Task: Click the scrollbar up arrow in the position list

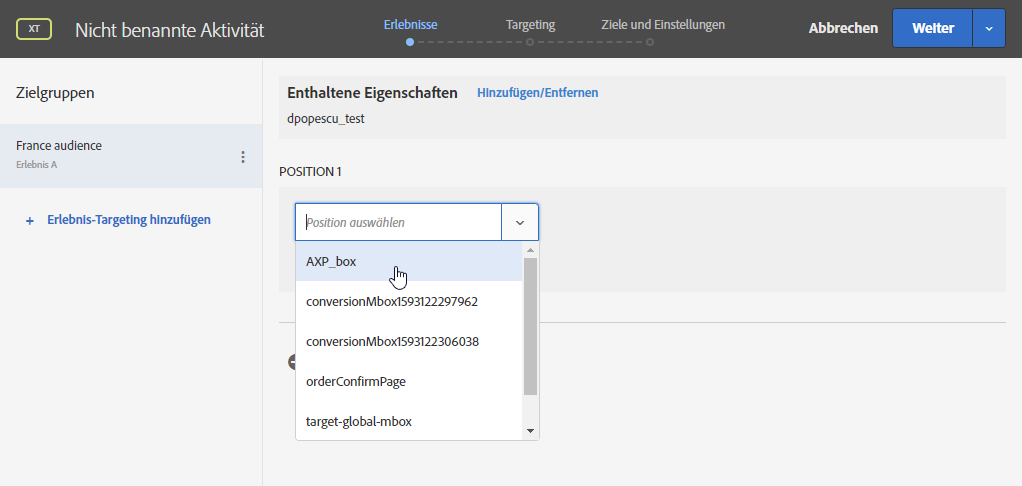Action: (x=530, y=250)
